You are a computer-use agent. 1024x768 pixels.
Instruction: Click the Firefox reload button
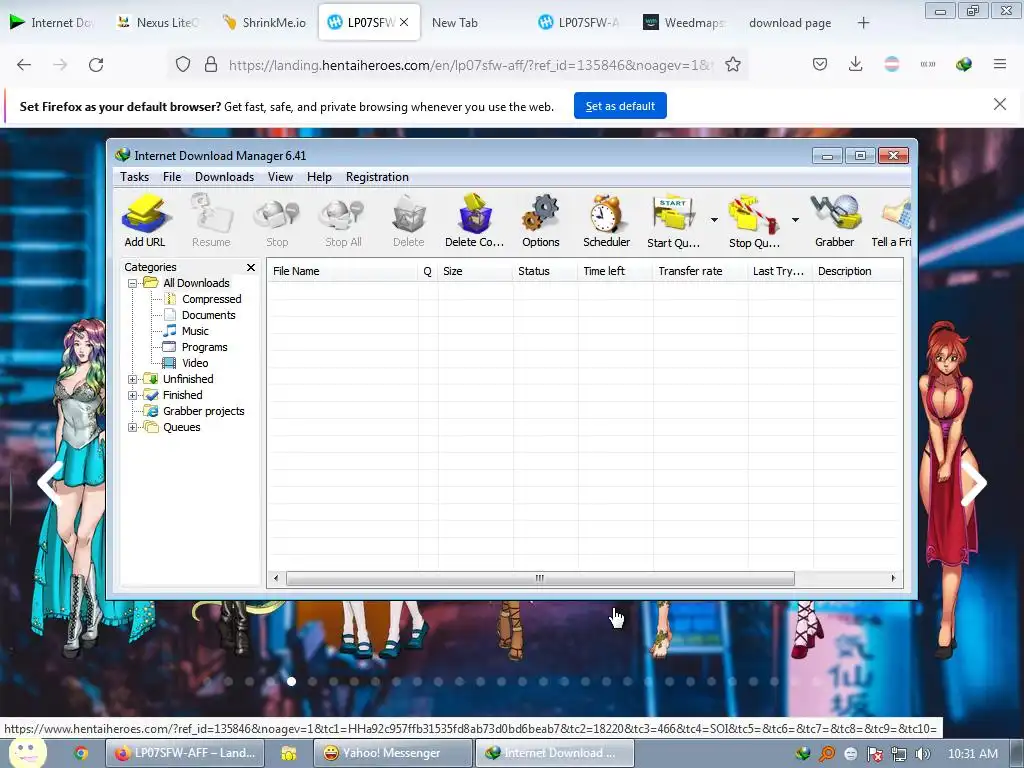coord(96,65)
